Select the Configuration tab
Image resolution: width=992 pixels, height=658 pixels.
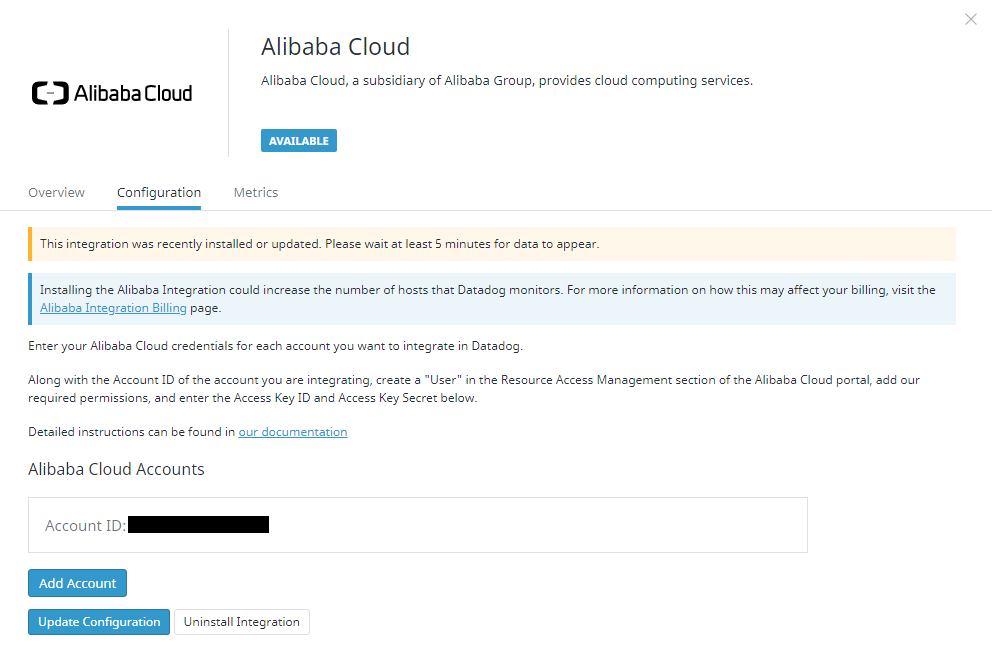[159, 192]
